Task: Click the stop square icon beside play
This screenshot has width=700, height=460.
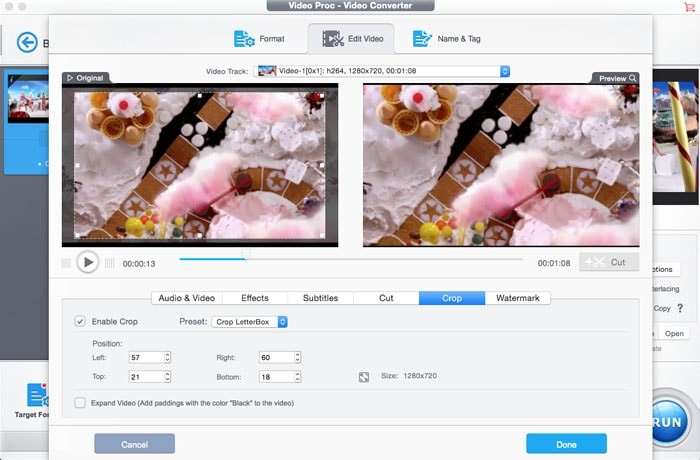Action: pos(66,263)
